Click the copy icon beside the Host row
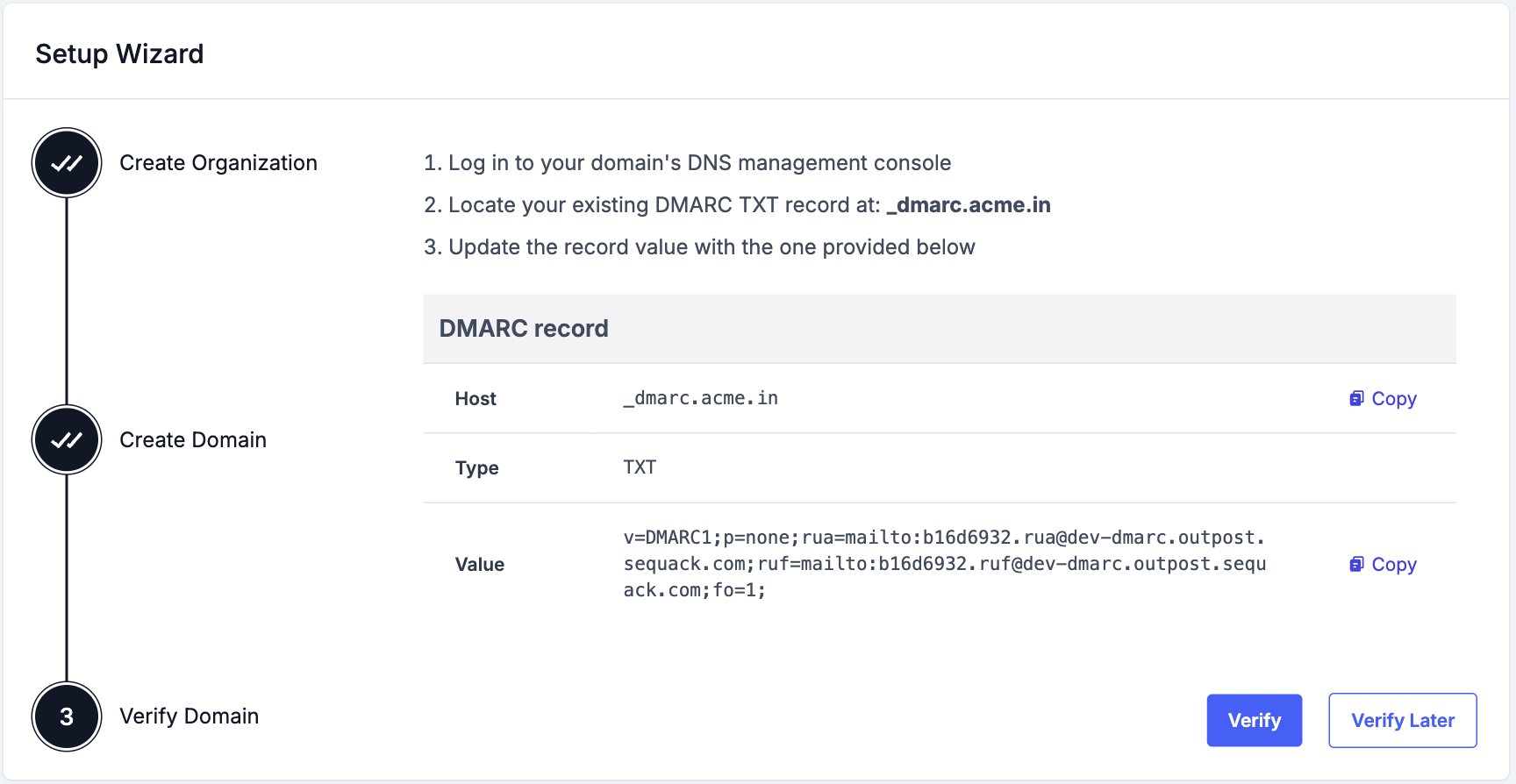 pyautogui.click(x=1357, y=398)
